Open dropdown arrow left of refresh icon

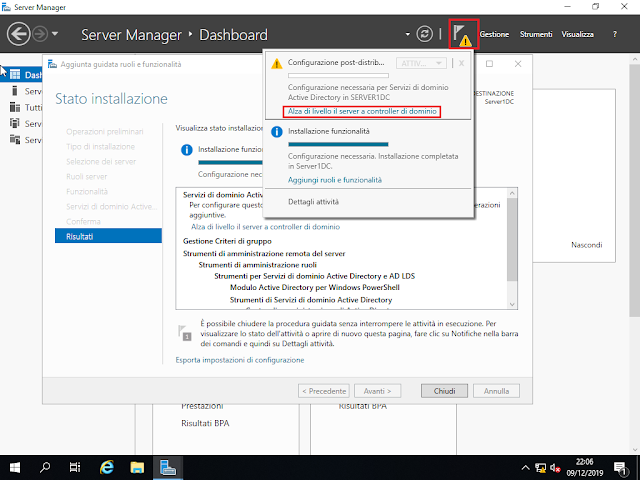[x=407, y=34]
